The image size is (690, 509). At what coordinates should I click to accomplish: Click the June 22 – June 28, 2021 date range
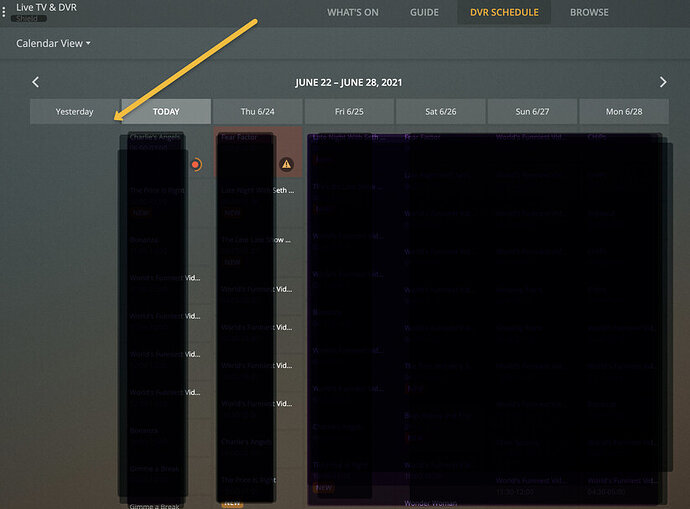[349, 83]
